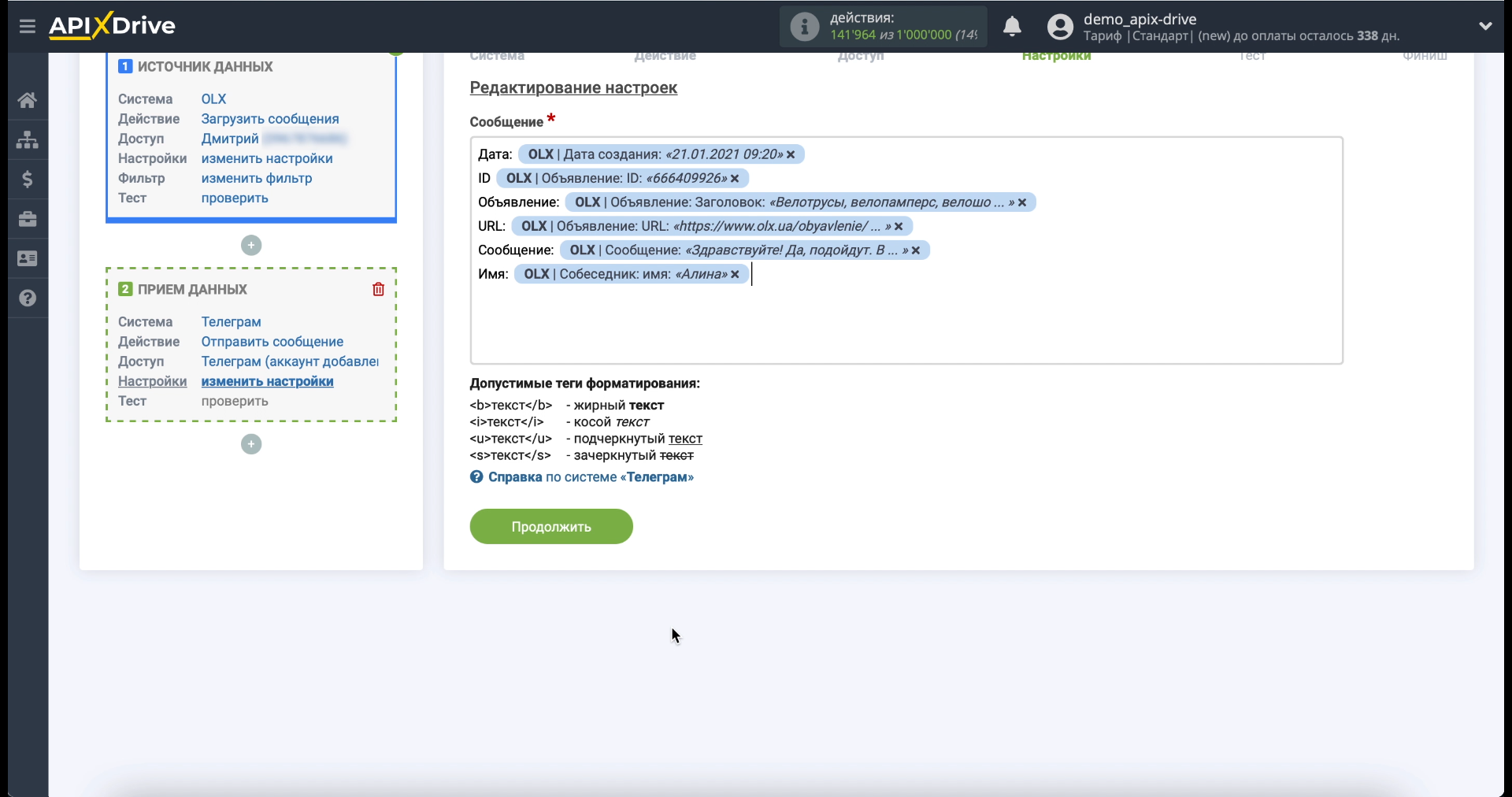Remove the Заголовок tag
Viewport: 1512px width, 797px height.
coord(1022,202)
